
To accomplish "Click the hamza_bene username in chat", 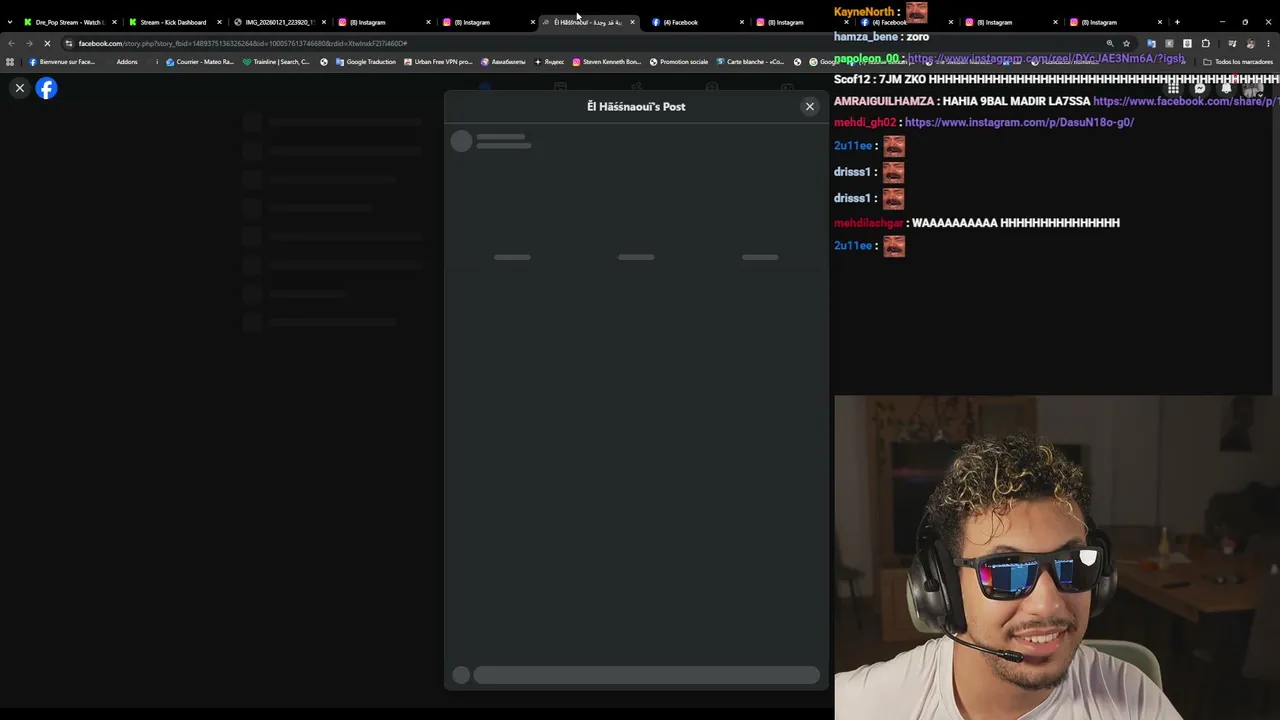I will 866,37.
